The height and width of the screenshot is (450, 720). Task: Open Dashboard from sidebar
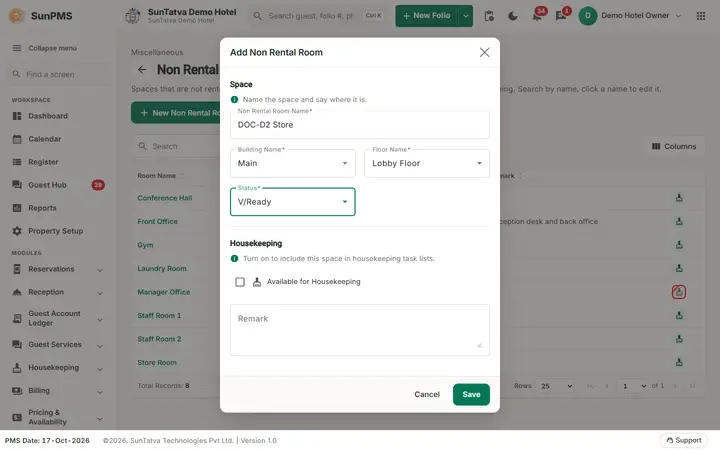[x=48, y=116]
